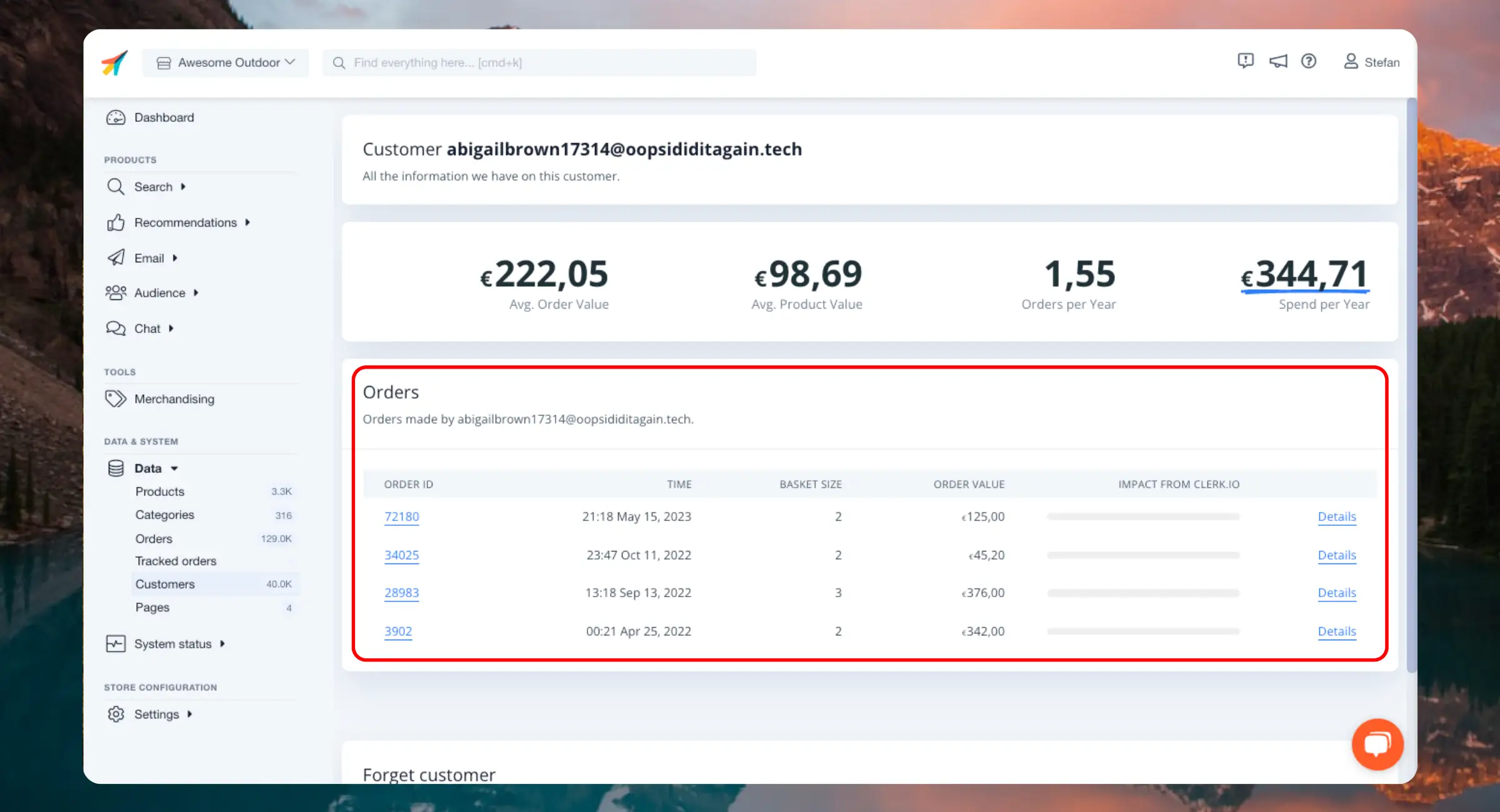The width and height of the screenshot is (1500, 812).
Task: Open Tracked orders under Data
Action: click(x=176, y=561)
